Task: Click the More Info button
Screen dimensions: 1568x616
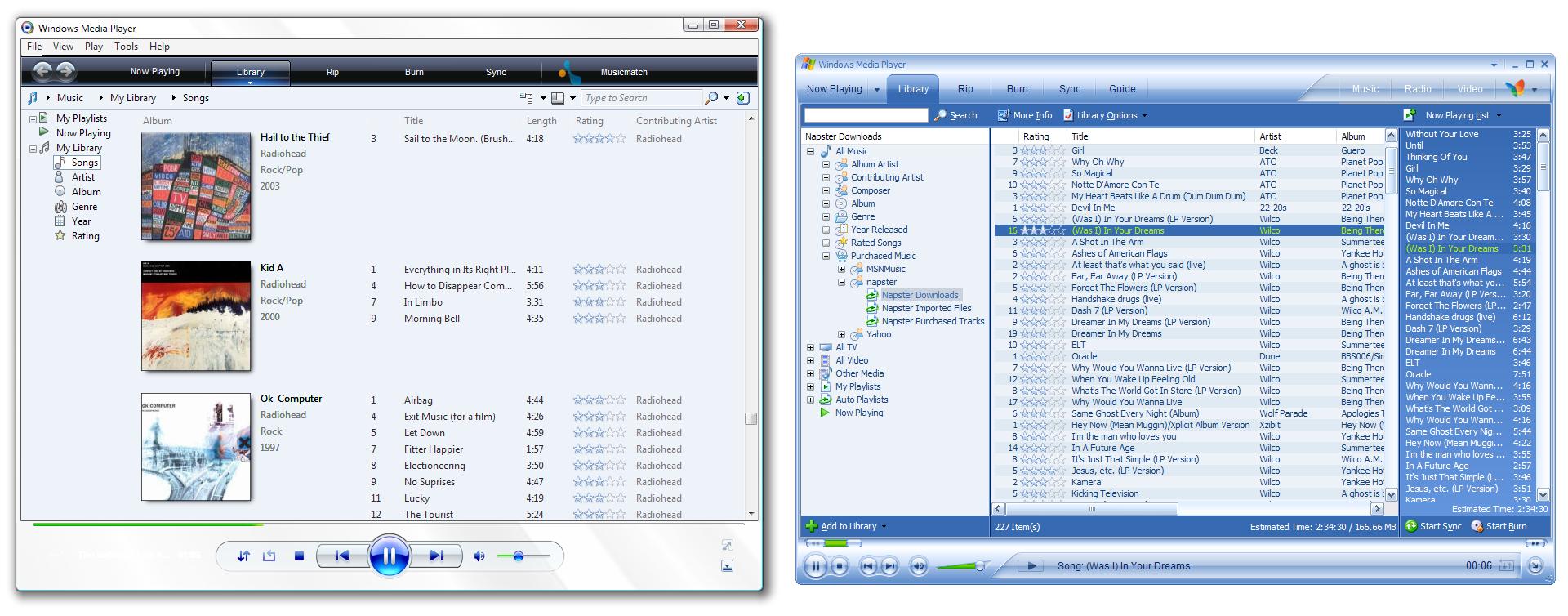Action: 1025,115
